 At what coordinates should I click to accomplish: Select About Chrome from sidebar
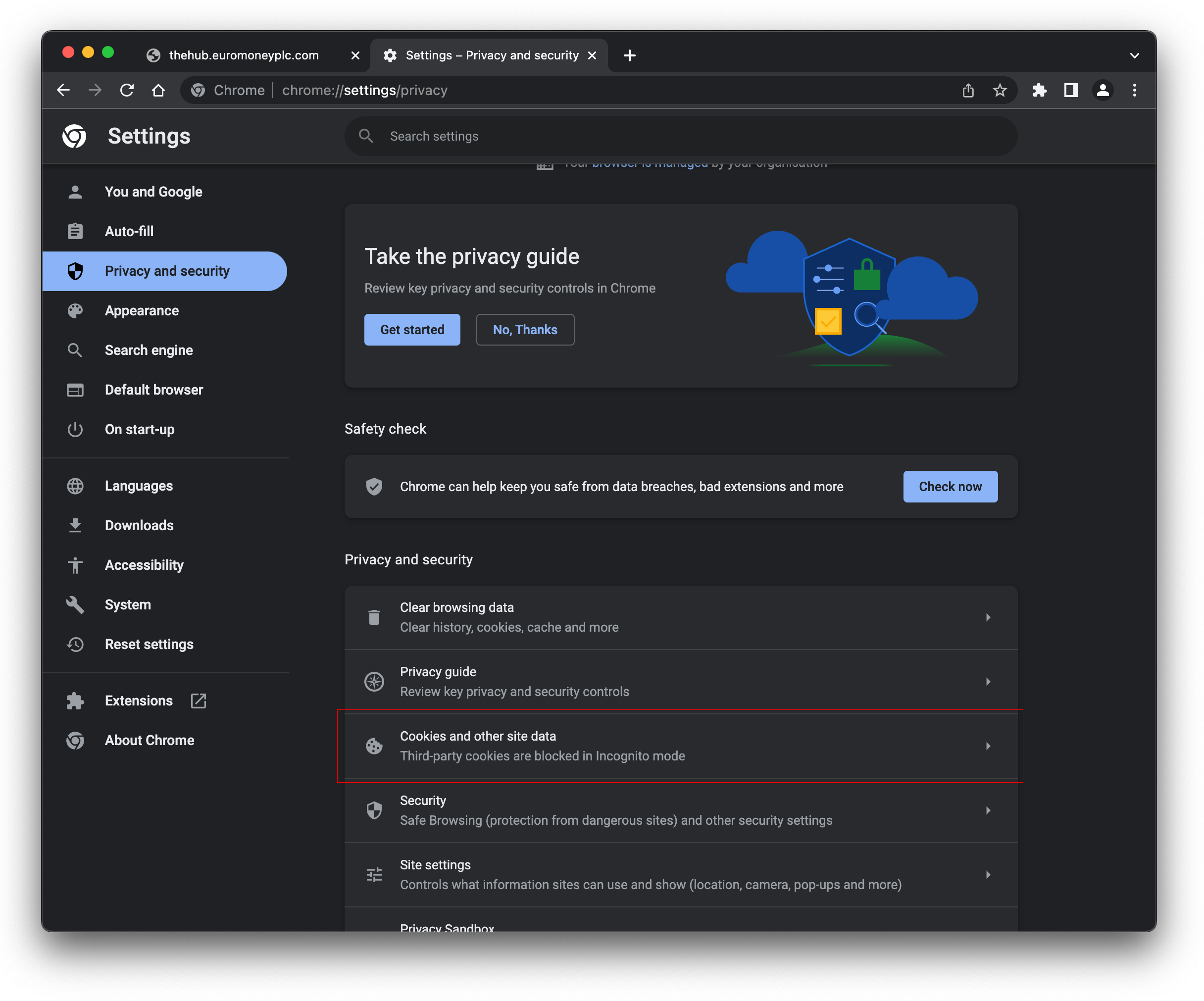pyautogui.click(x=150, y=740)
